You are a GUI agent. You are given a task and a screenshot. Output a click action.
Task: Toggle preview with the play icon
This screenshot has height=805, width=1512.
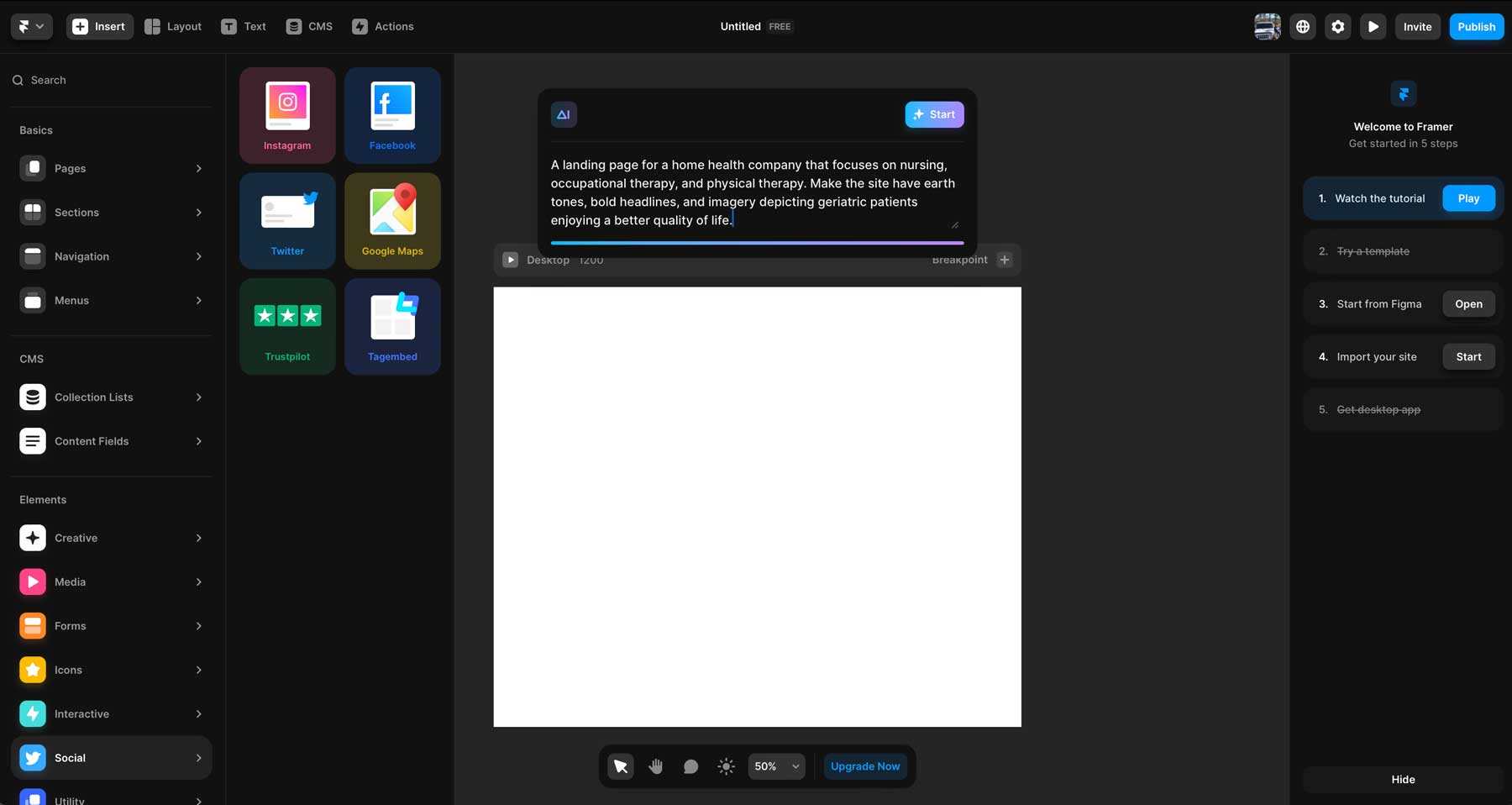[1373, 26]
